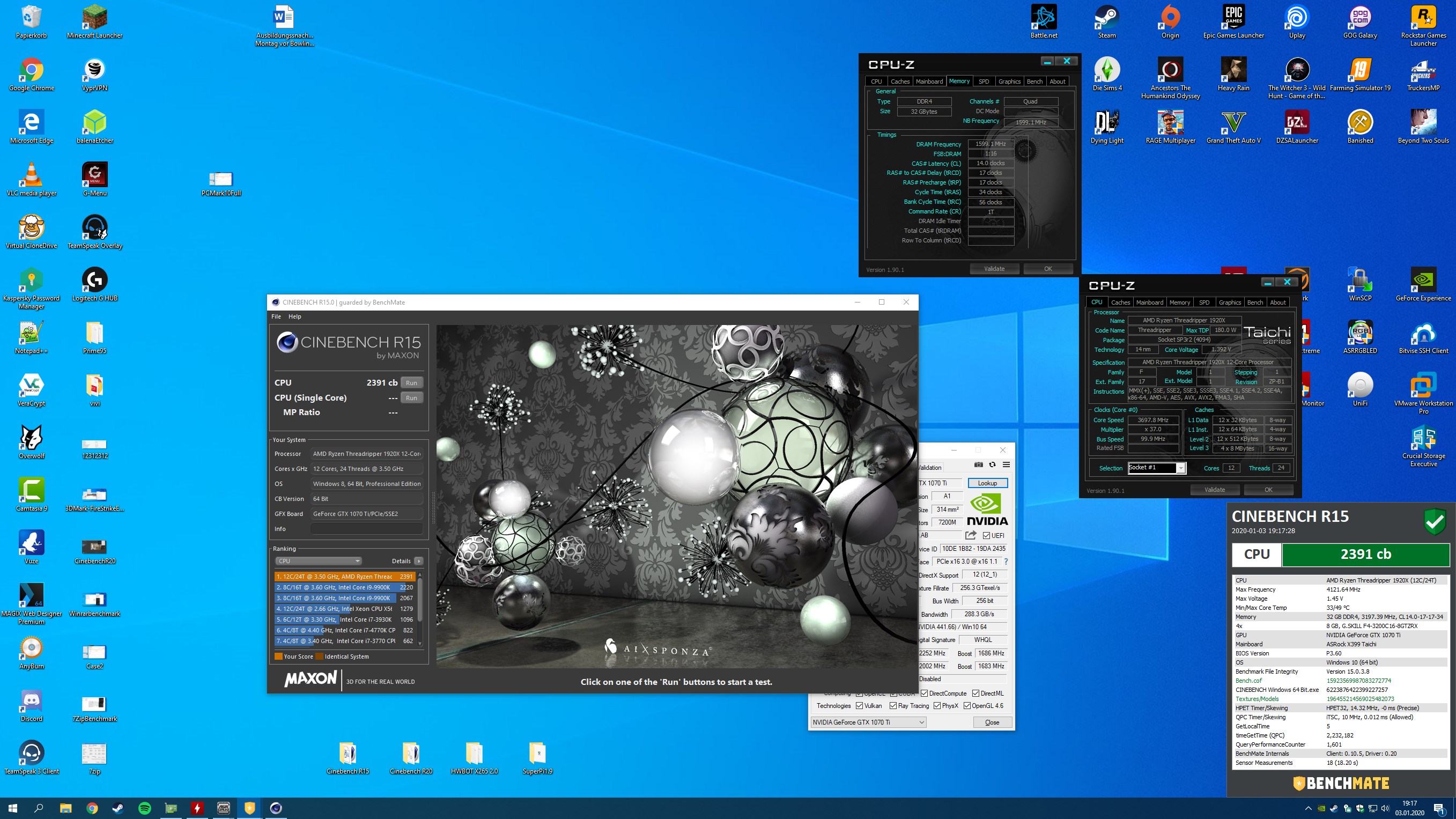
Task: Open the WinSCP desktop icon
Action: (x=1360, y=285)
